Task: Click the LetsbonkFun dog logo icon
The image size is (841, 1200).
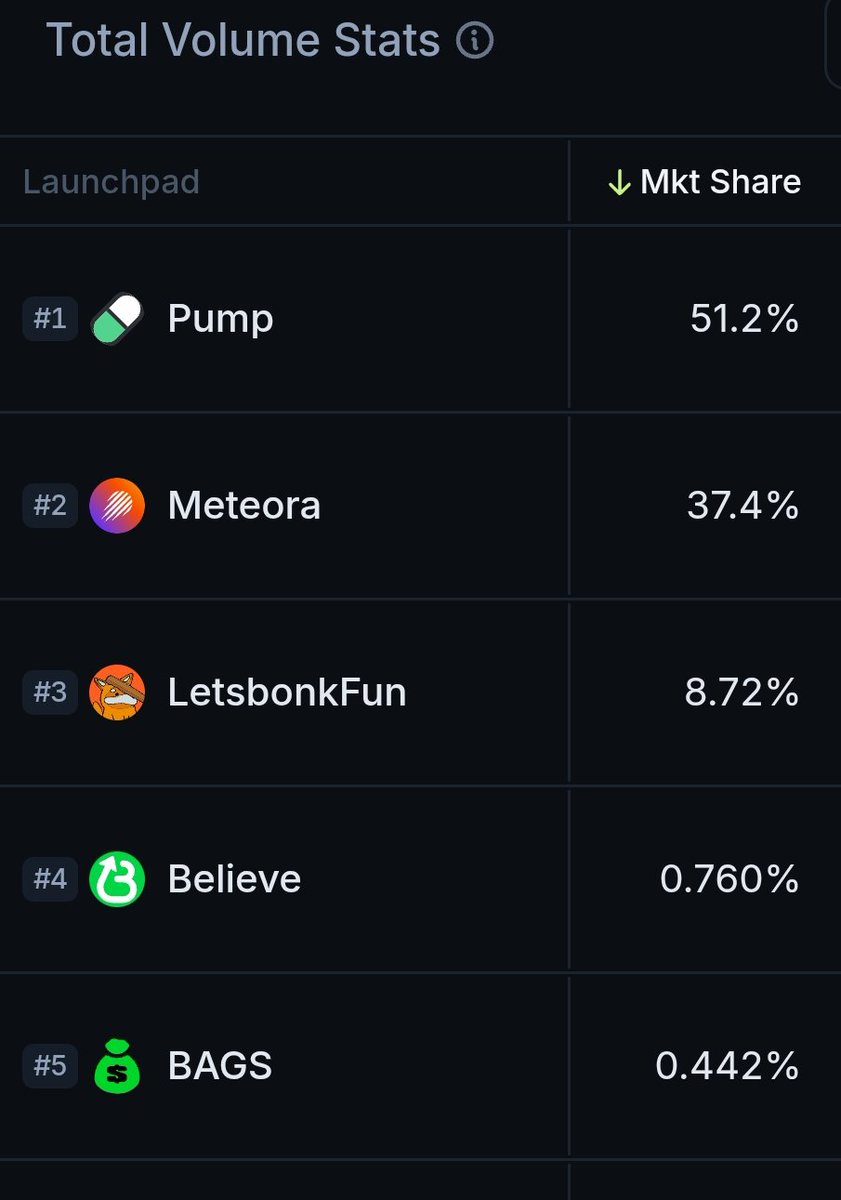Action: tap(117, 692)
